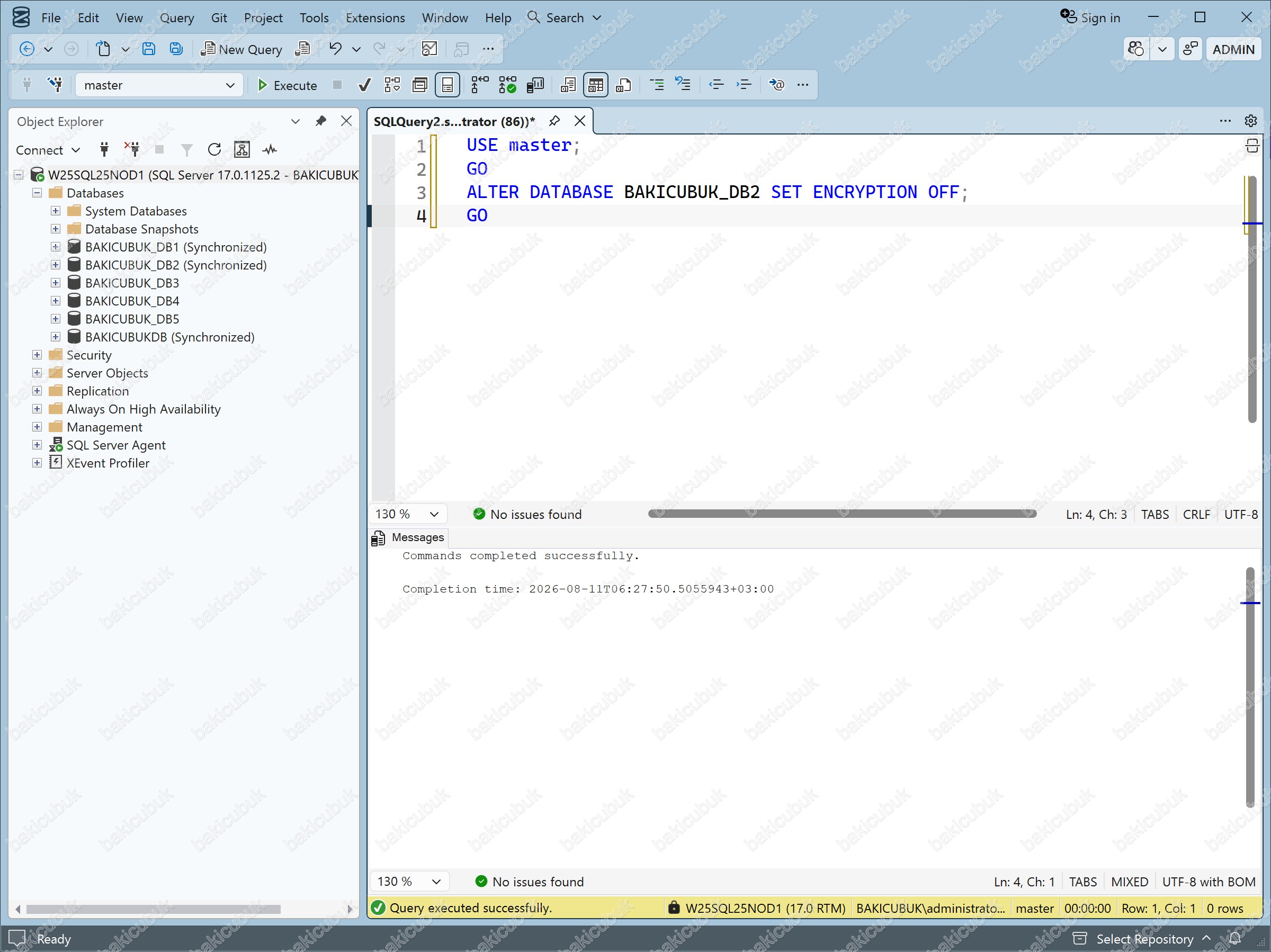Open the File menu
The image size is (1271, 952).
click(x=50, y=18)
